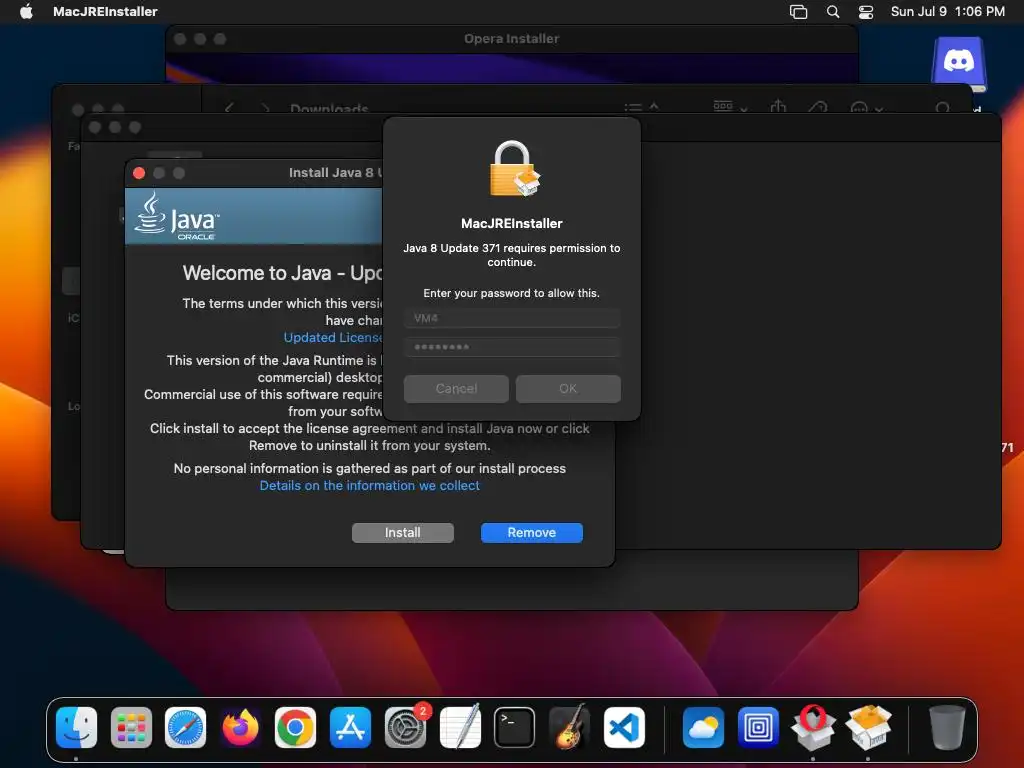Open Control Center in menu bar

tap(866, 11)
